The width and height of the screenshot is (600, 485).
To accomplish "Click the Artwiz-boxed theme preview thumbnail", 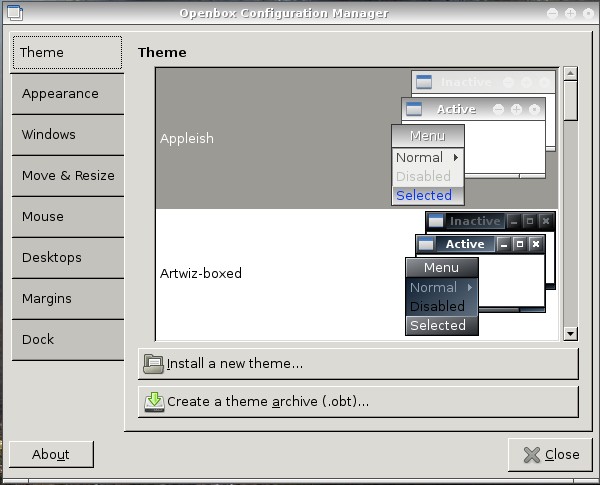I will pos(480,273).
